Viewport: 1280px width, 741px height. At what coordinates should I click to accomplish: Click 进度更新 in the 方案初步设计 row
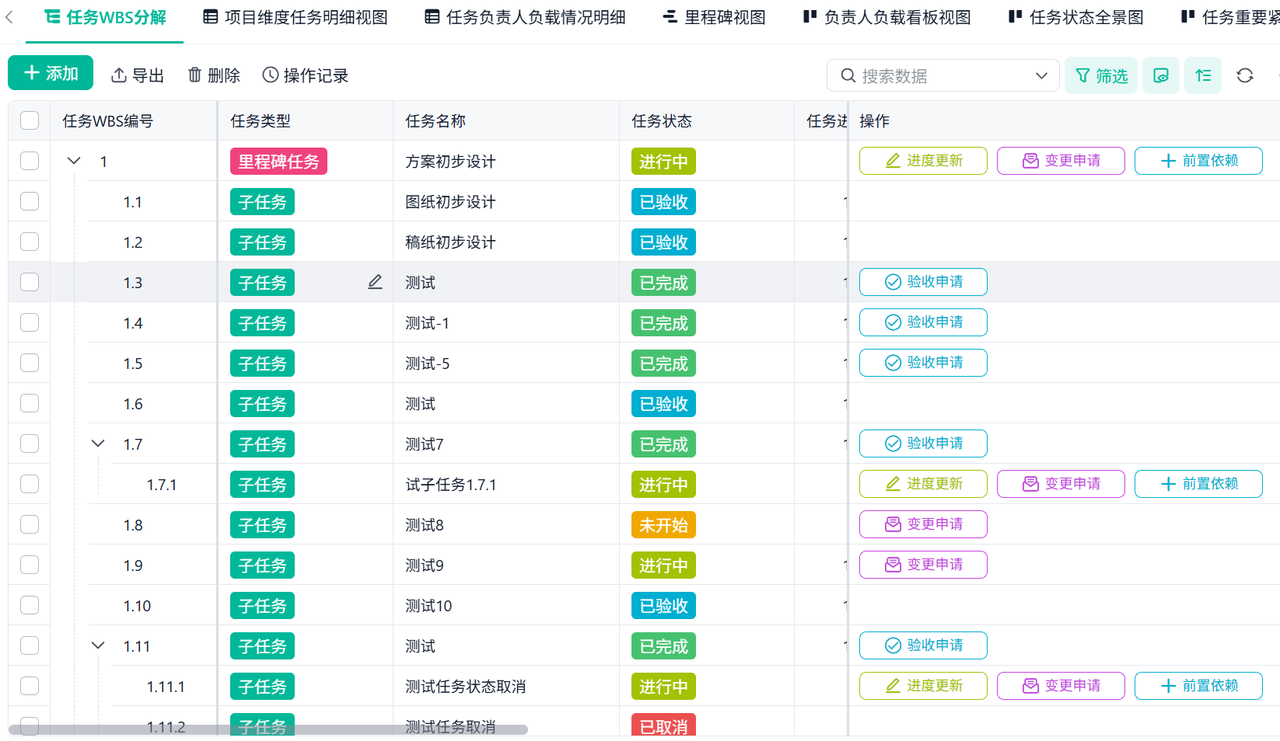click(x=923, y=161)
